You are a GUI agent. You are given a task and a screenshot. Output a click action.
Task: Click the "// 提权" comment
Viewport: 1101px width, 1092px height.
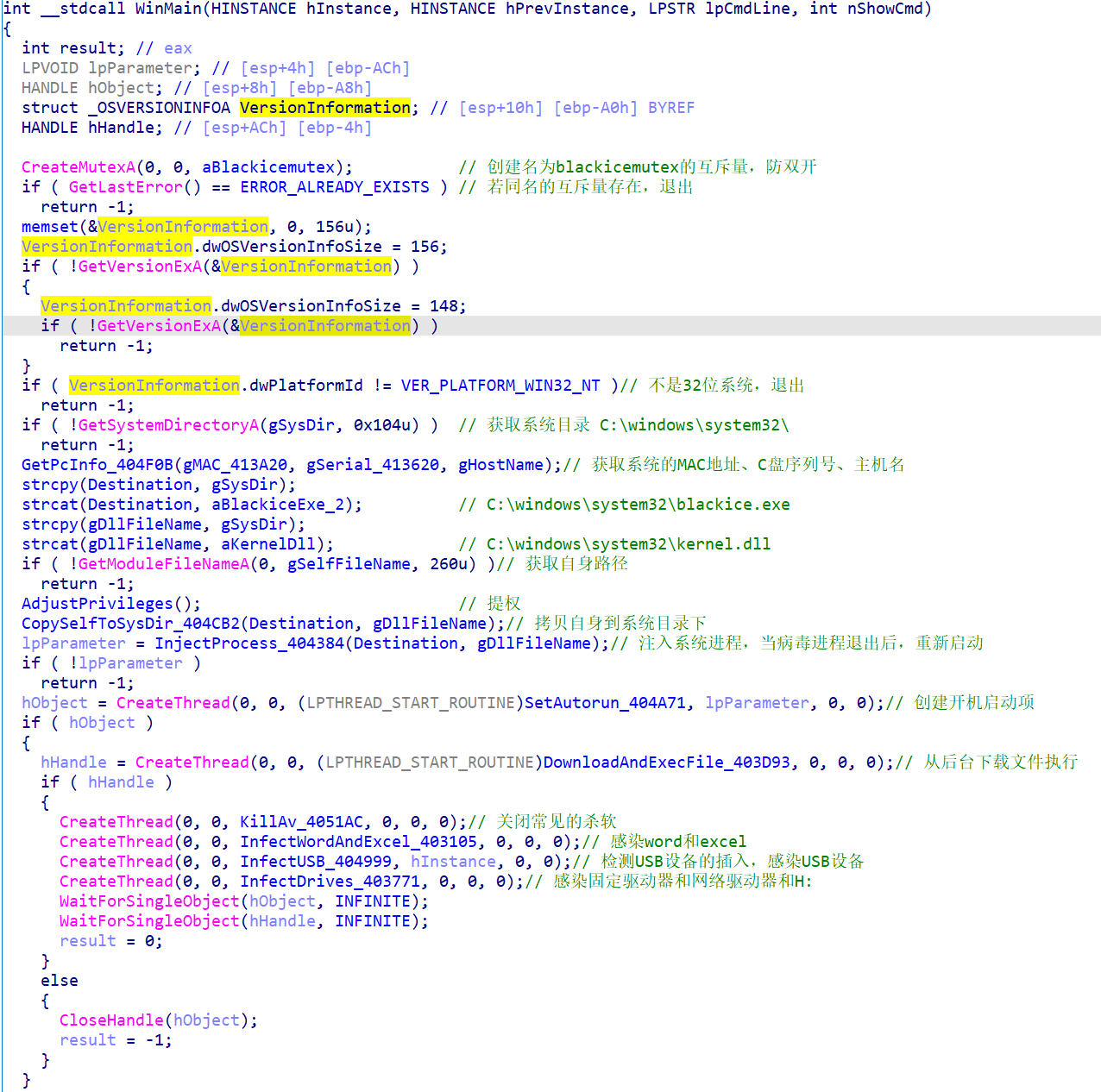click(489, 604)
